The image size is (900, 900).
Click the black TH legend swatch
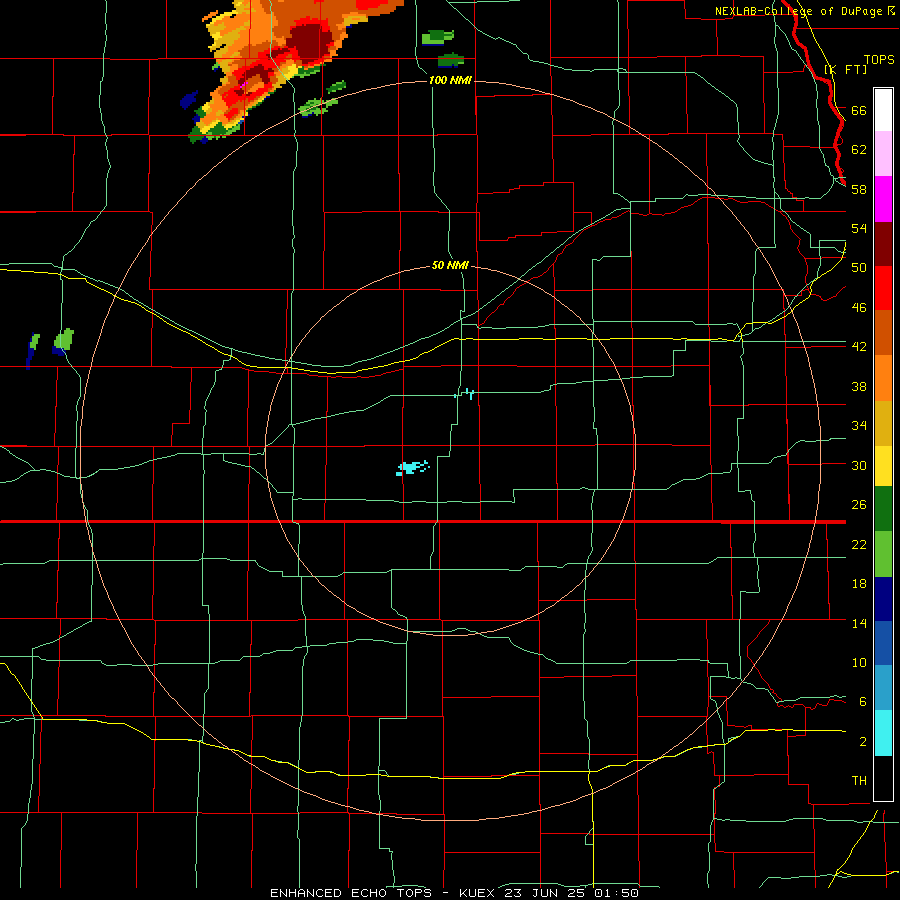coord(883,778)
